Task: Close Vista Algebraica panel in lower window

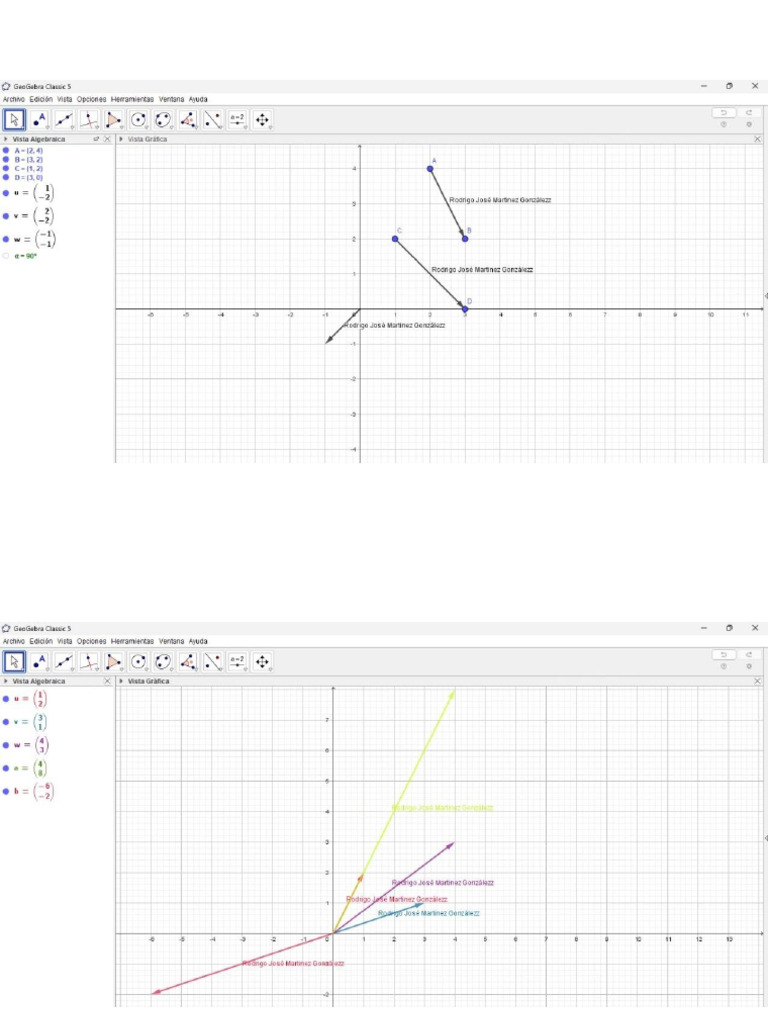Action: [x=108, y=681]
